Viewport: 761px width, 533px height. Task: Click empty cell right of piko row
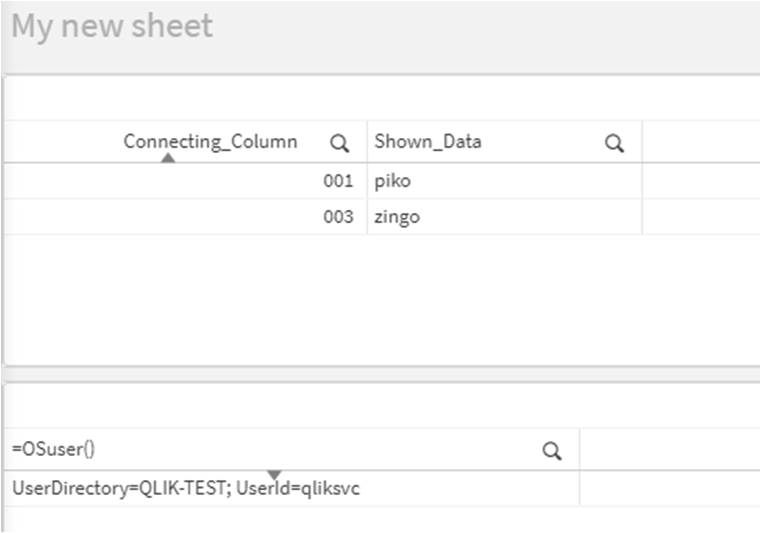pos(701,181)
